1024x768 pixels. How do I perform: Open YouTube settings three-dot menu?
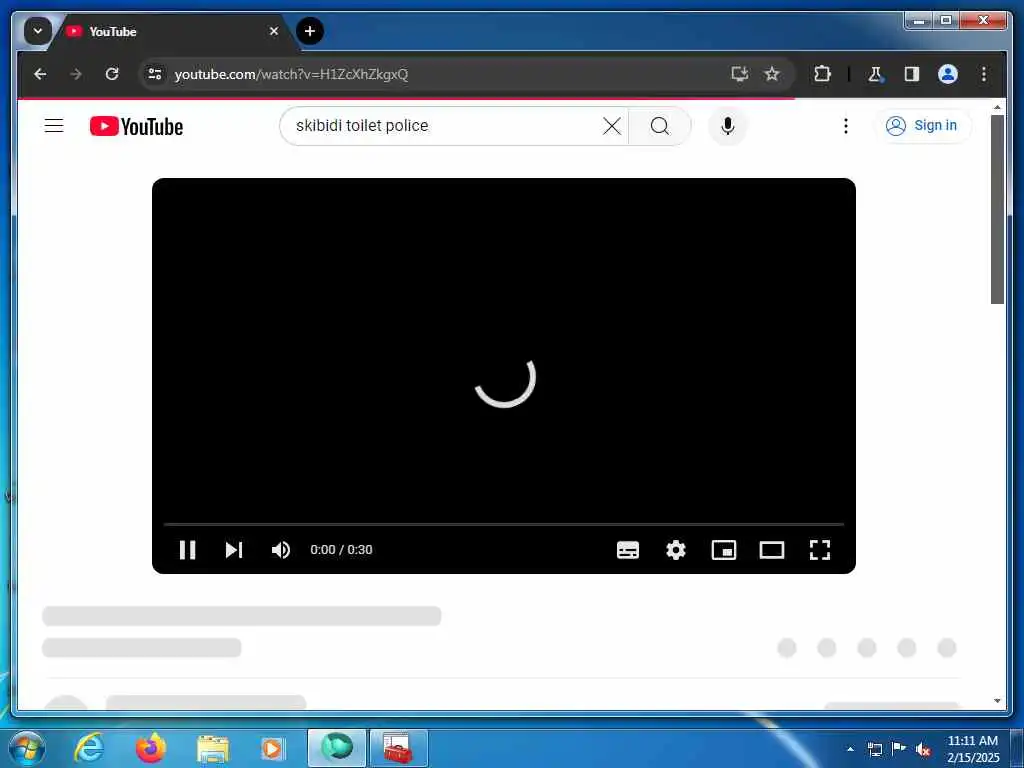coord(846,125)
